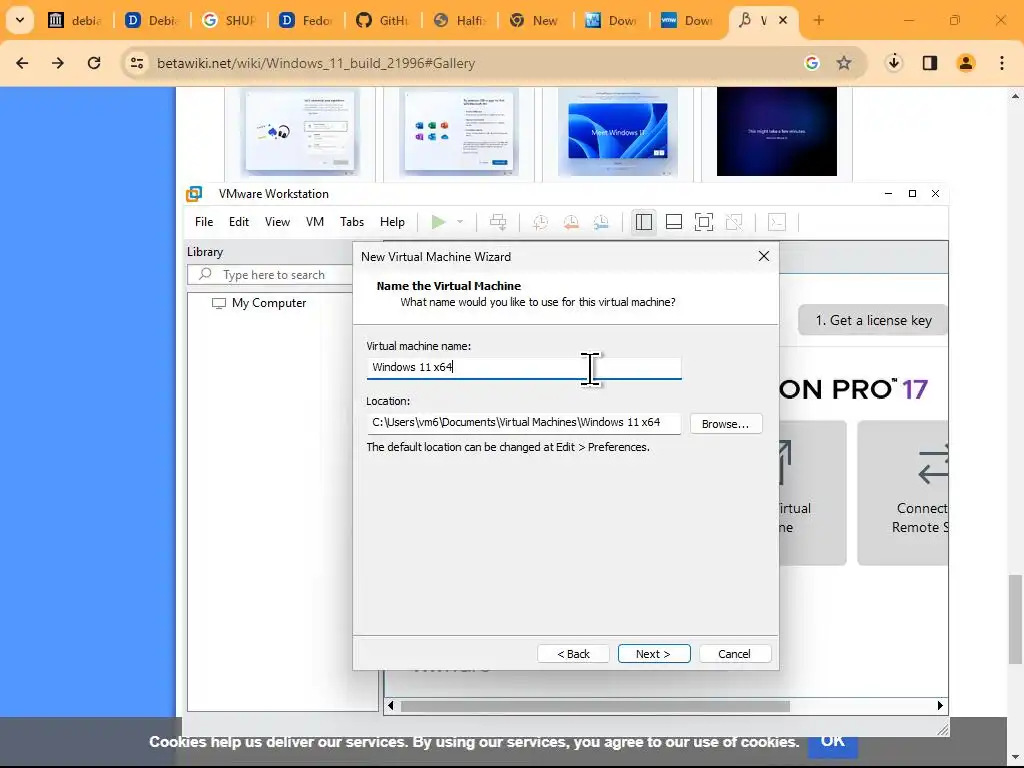The height and width of the screenshot is (768, 1024).
Task: Open the headphones customize experience thumbnail
Action: 300,133
